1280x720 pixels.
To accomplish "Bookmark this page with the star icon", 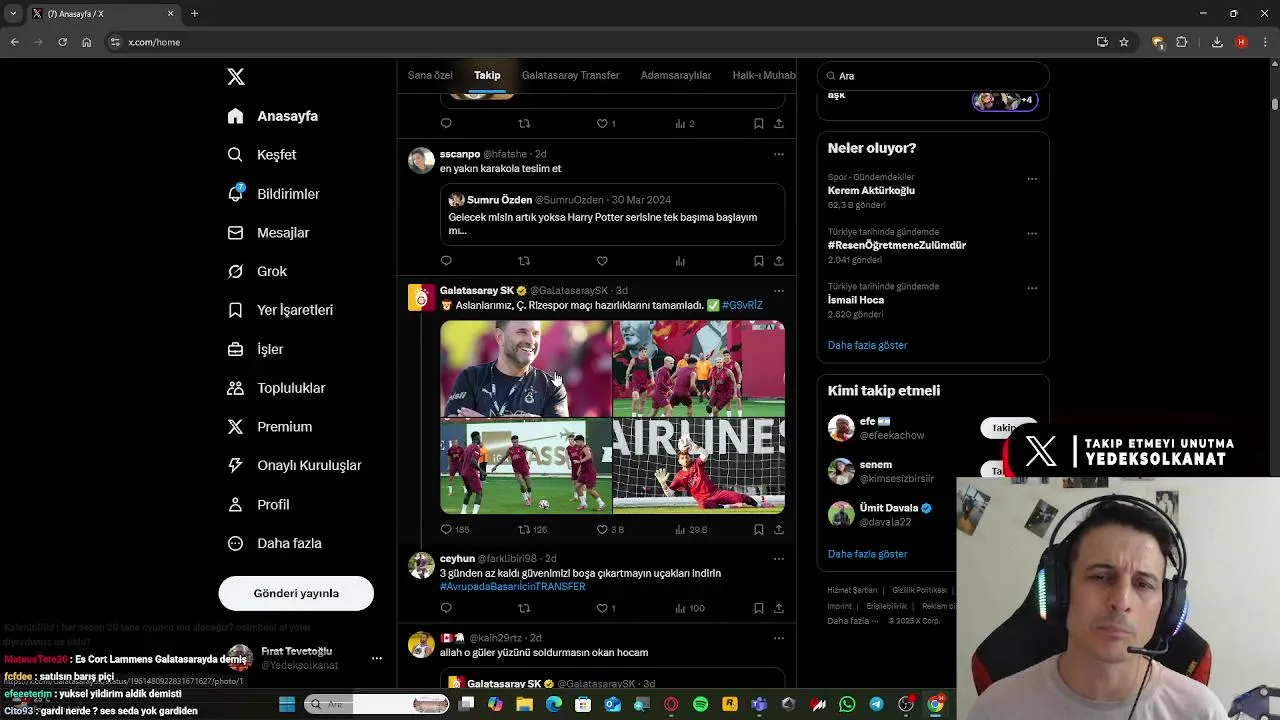I will coord(1124,42).
